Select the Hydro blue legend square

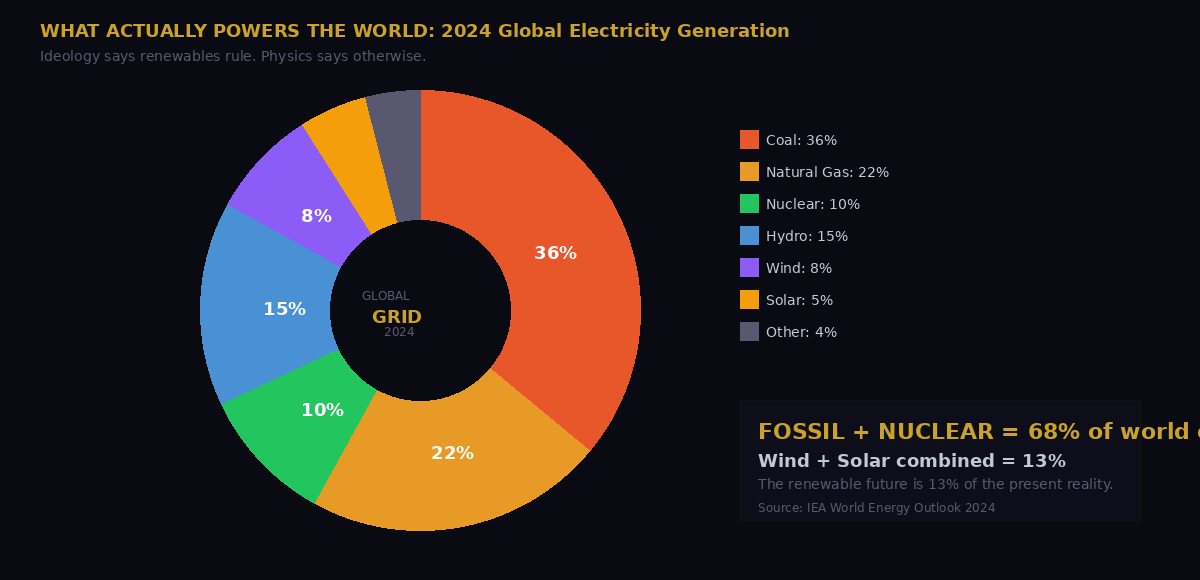click(x=746, y=236)
